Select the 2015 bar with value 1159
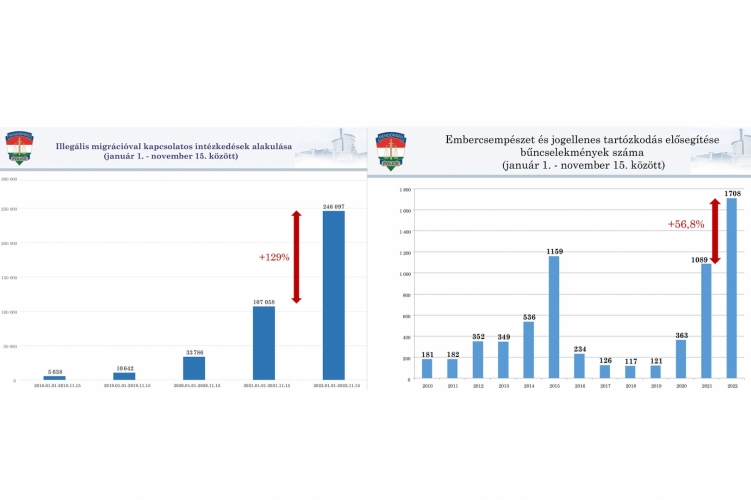The height and width of the screenshot is (500, 751). pyautogui.click(x=556, y=317)
